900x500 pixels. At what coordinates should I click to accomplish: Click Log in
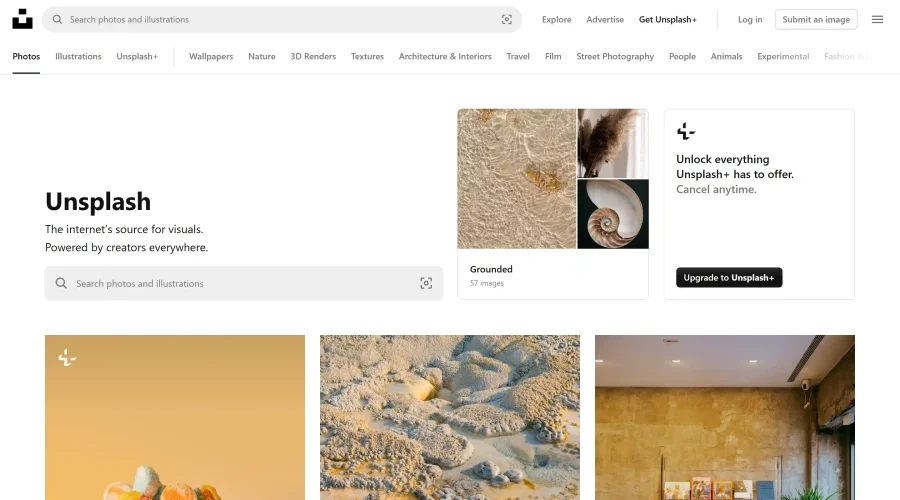tap(750, 20)
